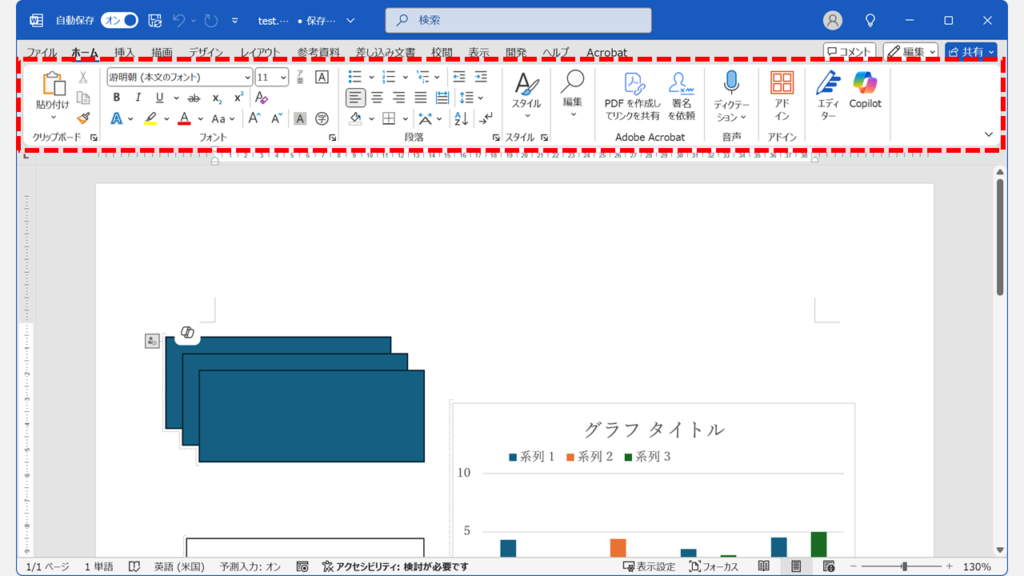Open the 参考資料 tab
This screenshot has height=576, width=1024.
click(x=319, y=52)
